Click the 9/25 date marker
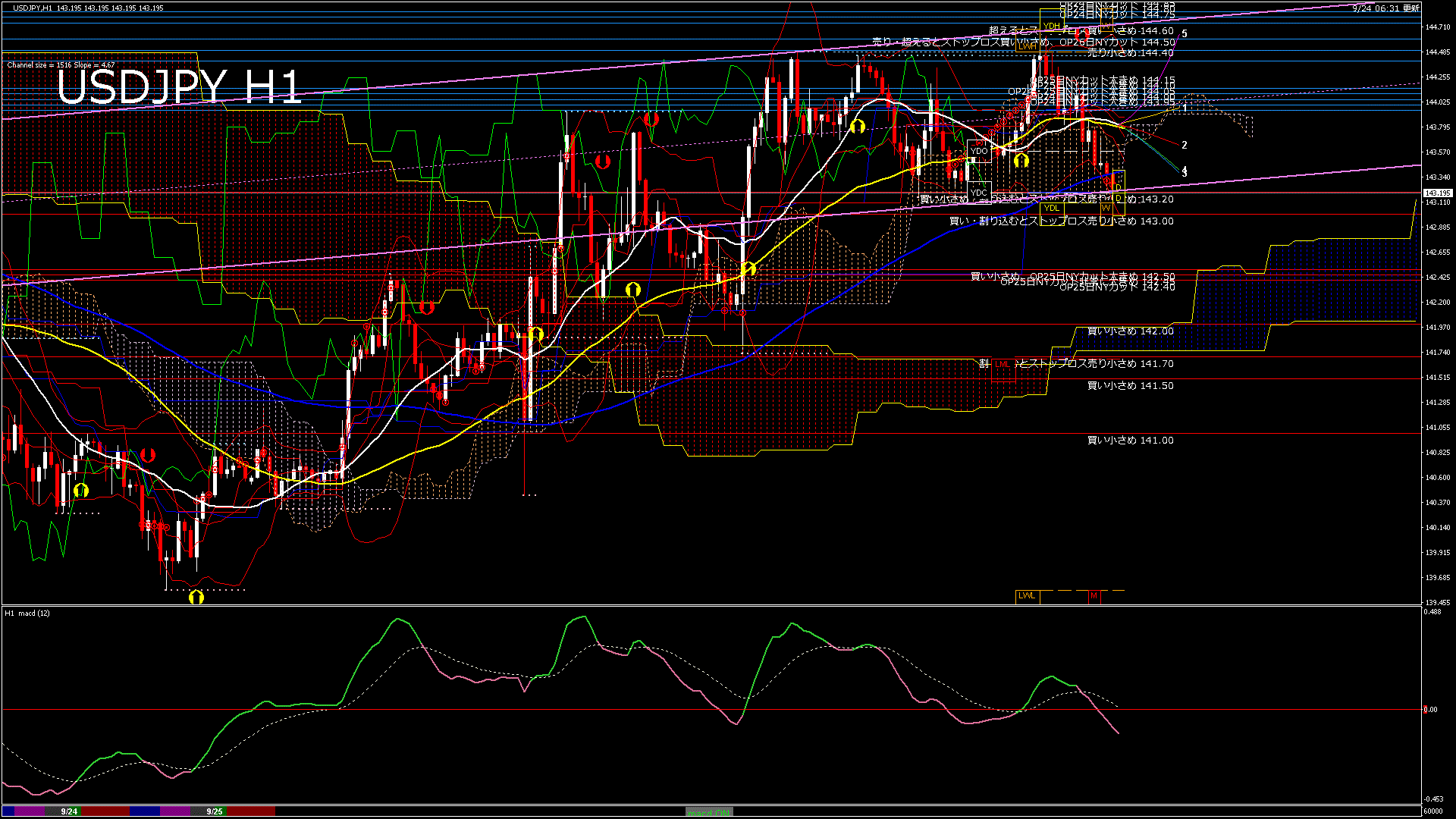 [215, 811]
